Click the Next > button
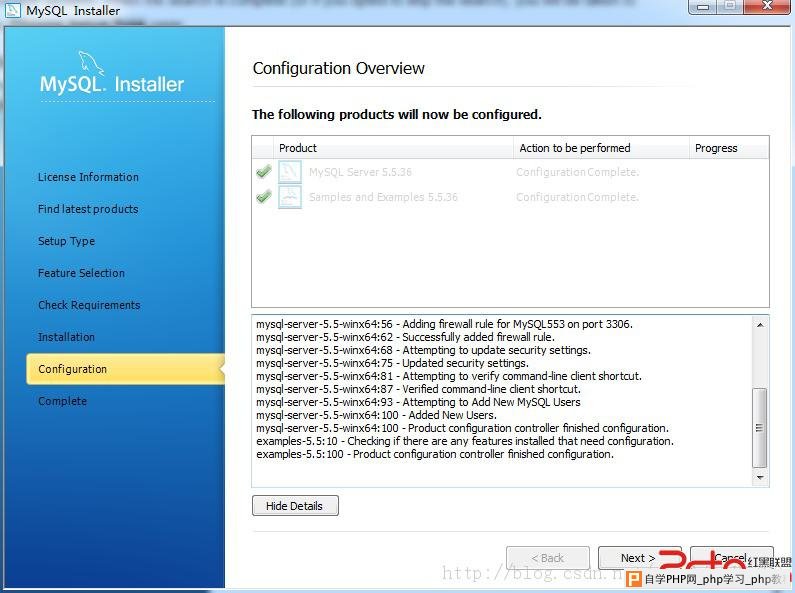Image resolution: width=795 pixels, height=593 pixels. pos(638,558)
